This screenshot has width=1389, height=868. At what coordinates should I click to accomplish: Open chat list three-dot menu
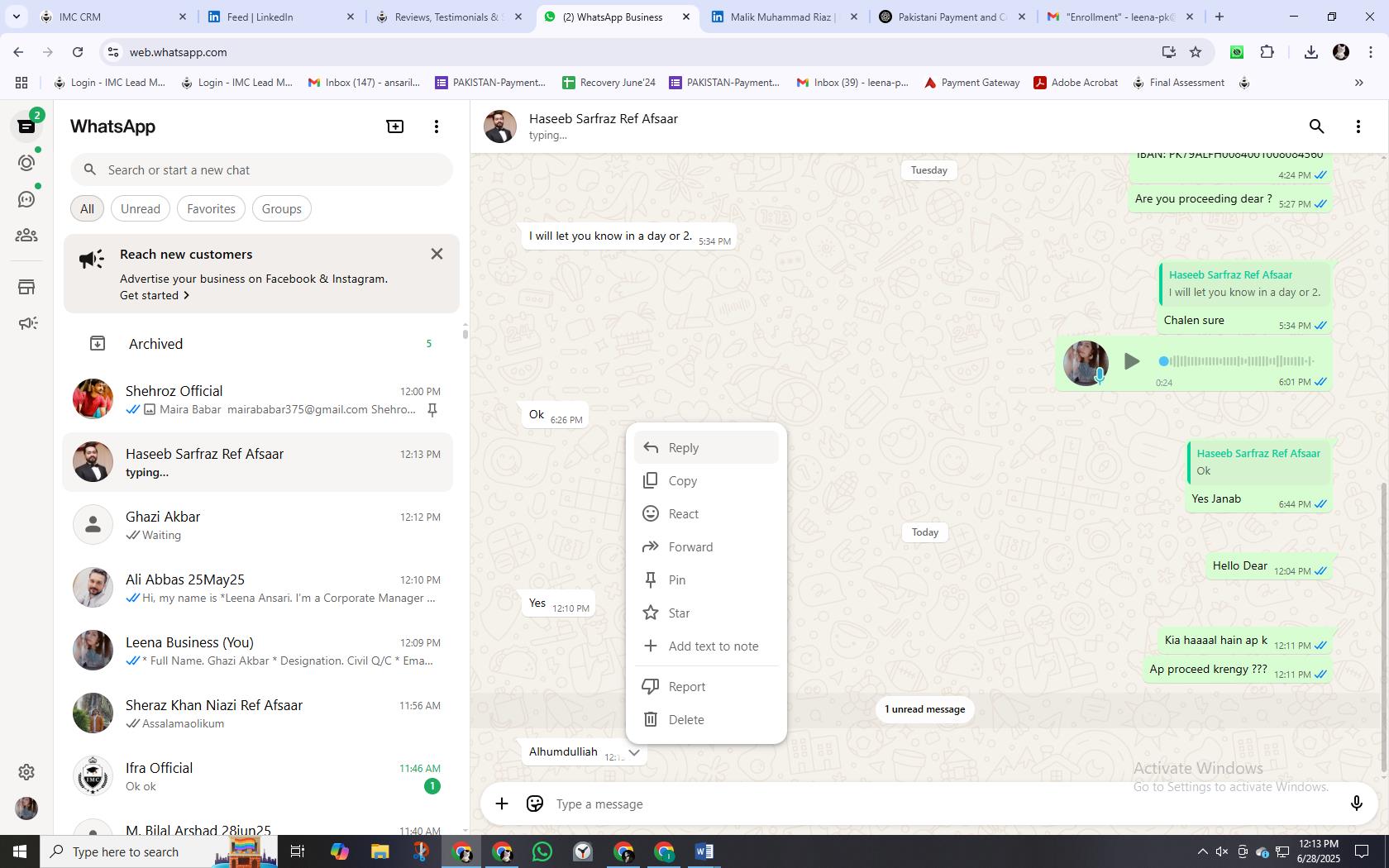tap(437, 126)
